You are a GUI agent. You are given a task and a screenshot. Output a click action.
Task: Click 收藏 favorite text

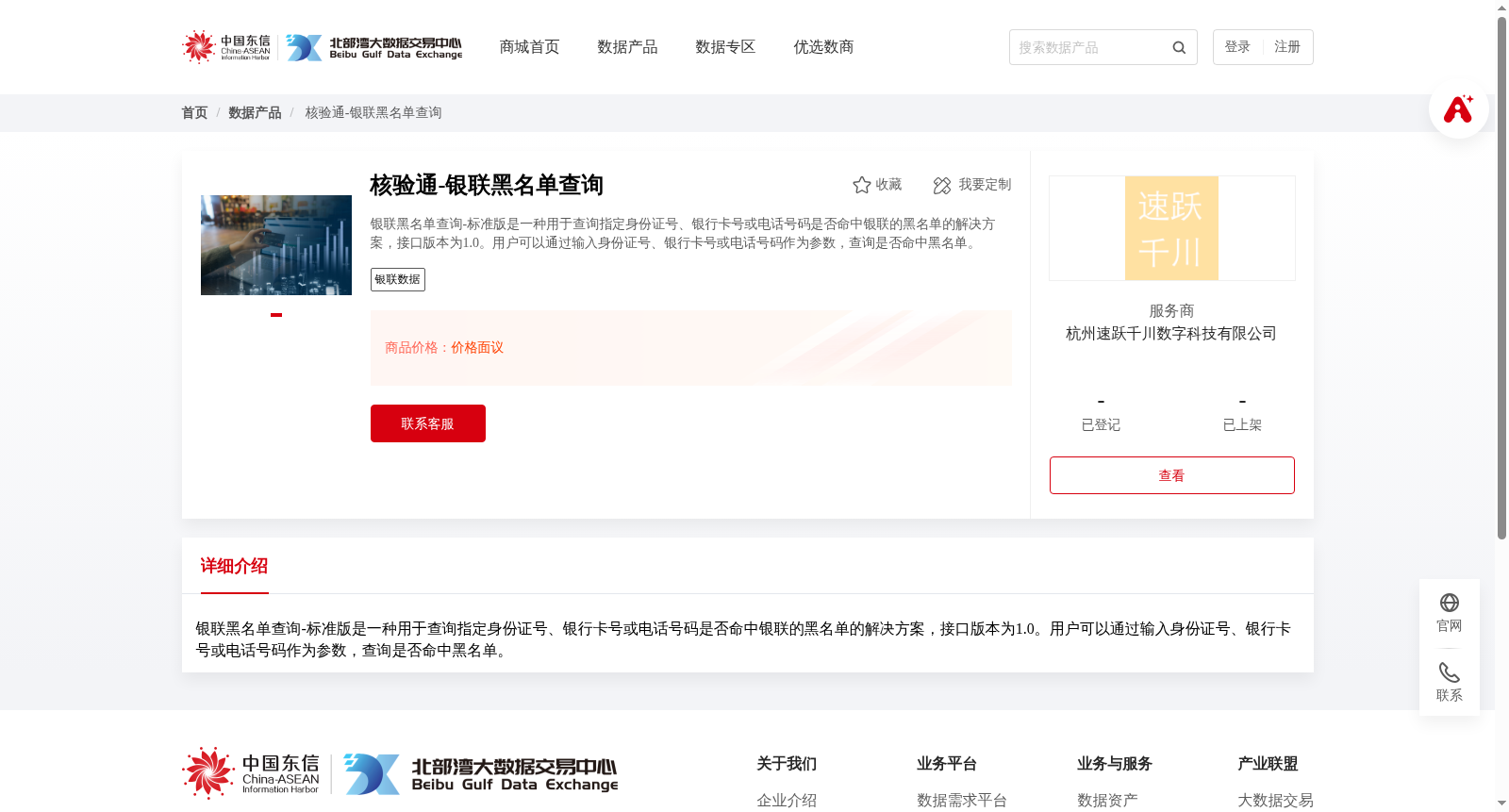click(x=888, y=185)
